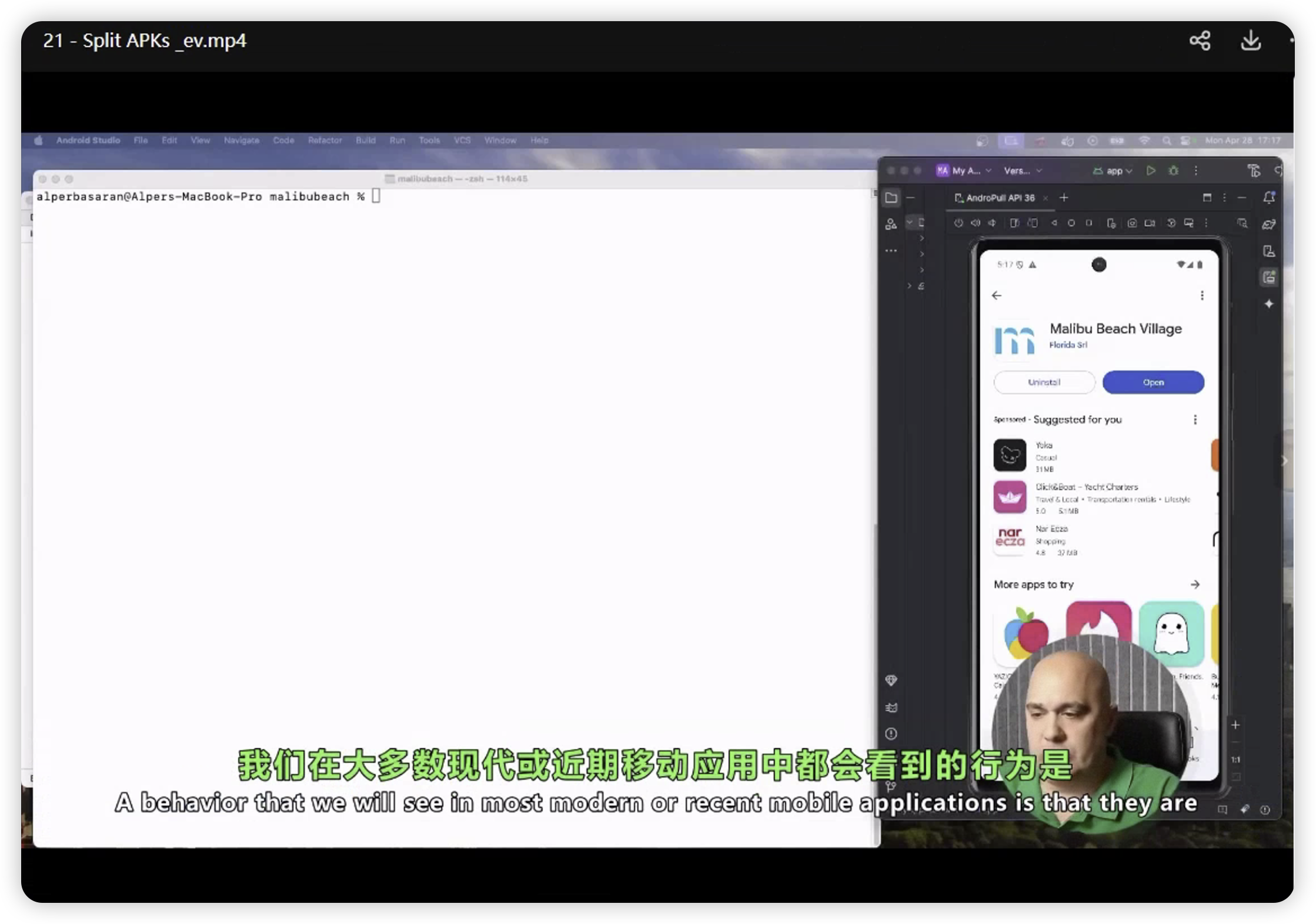The image size is (1316, 924).
Task: Tap the blue Open button
Action: tap(1153, 382)
